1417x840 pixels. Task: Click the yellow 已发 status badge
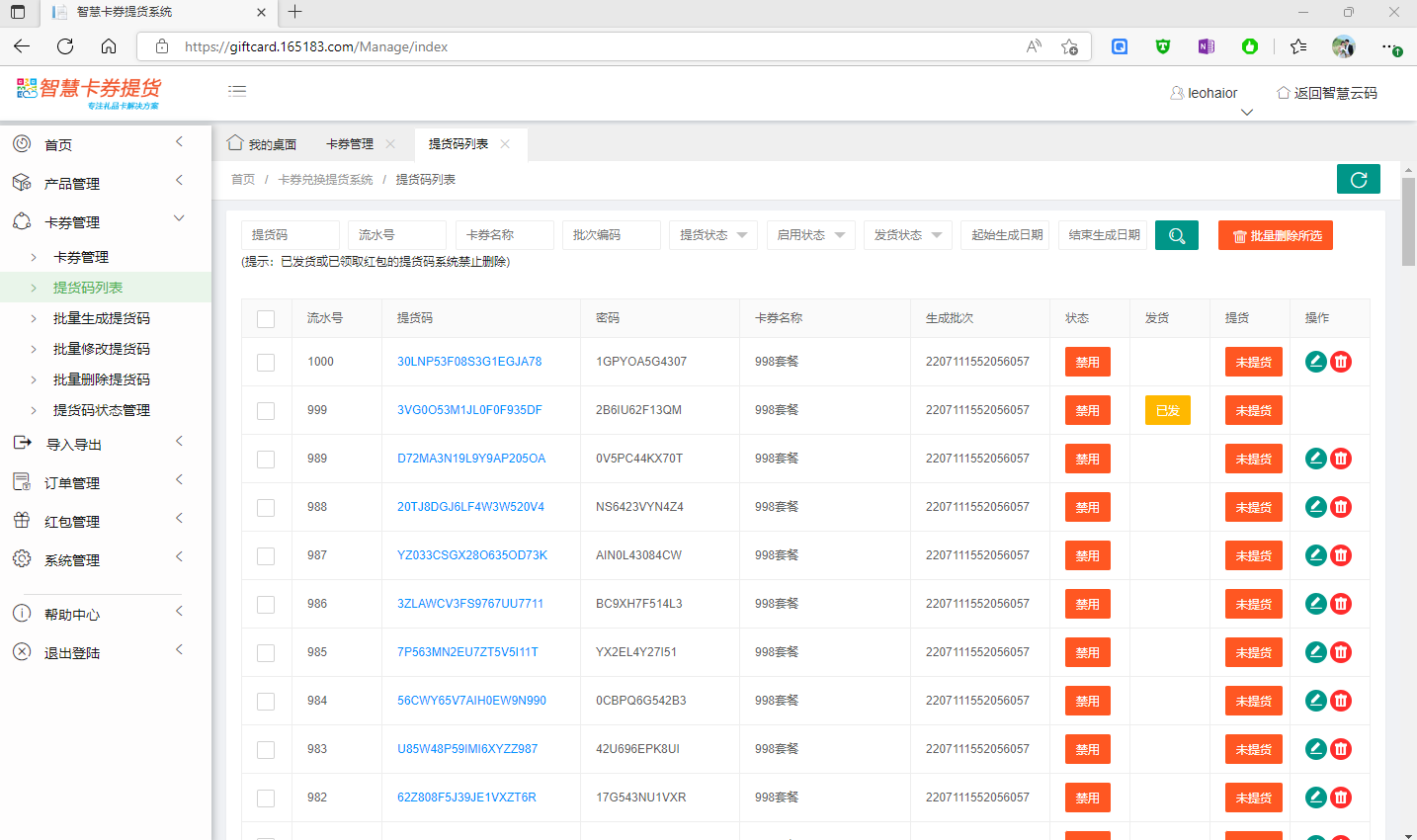pyautogui.click(x=1167, y=410)
